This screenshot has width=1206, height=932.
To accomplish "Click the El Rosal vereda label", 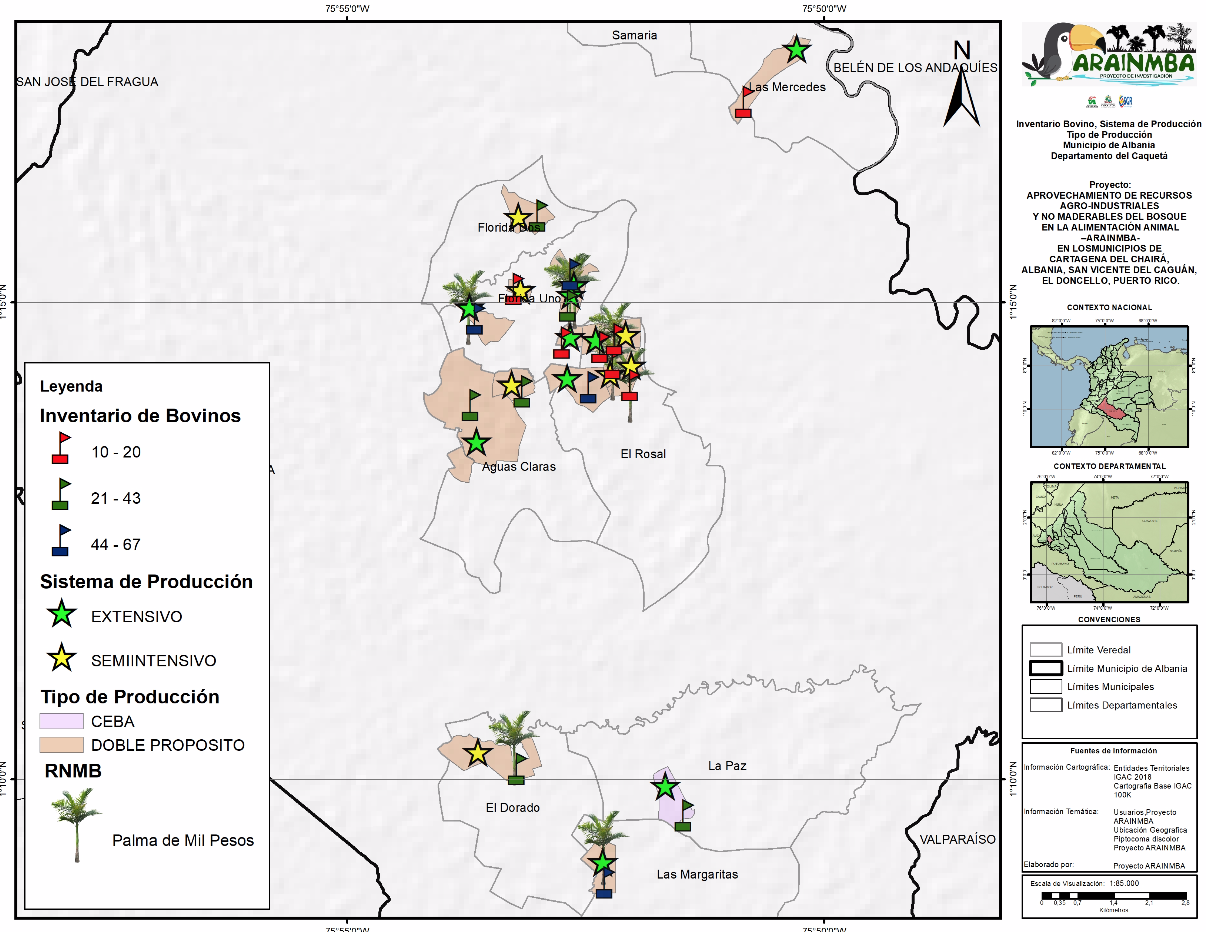I will tap(643, 454).
